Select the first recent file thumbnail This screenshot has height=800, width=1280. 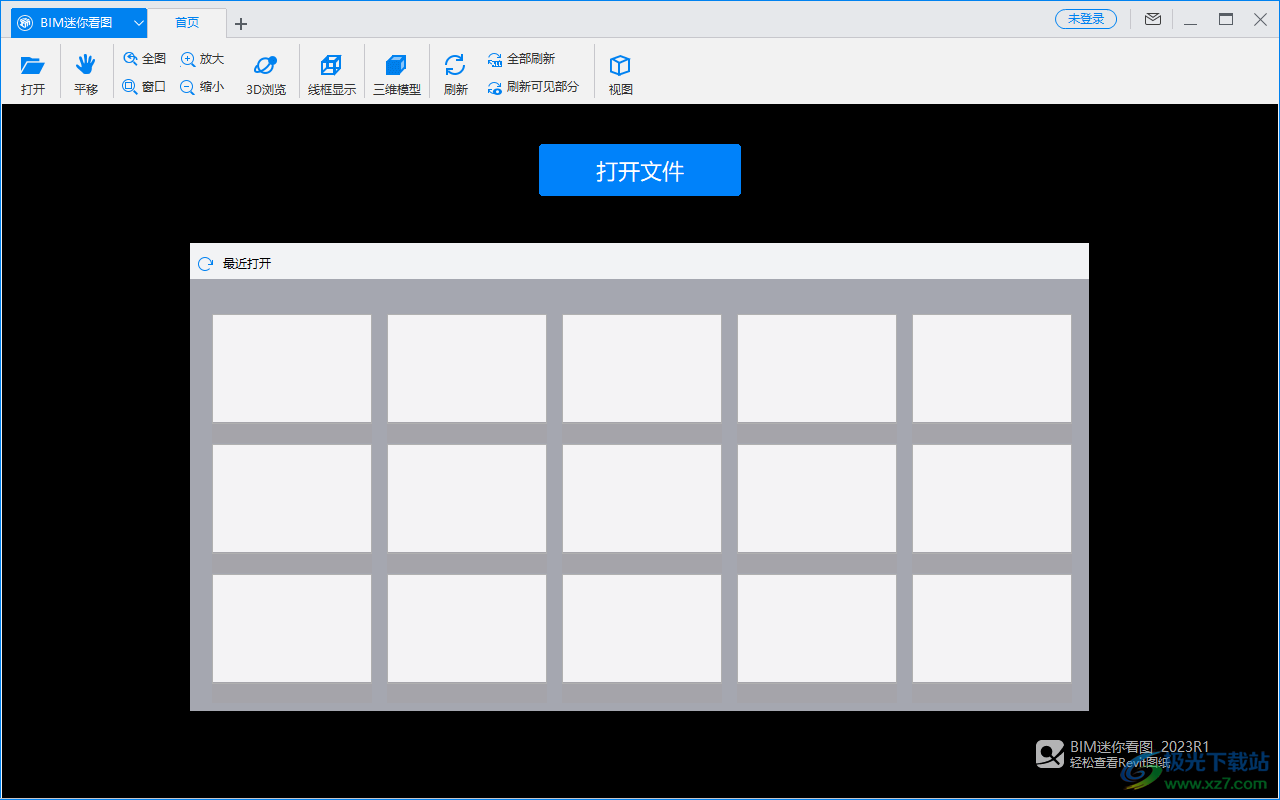click(x=291, y=368)
